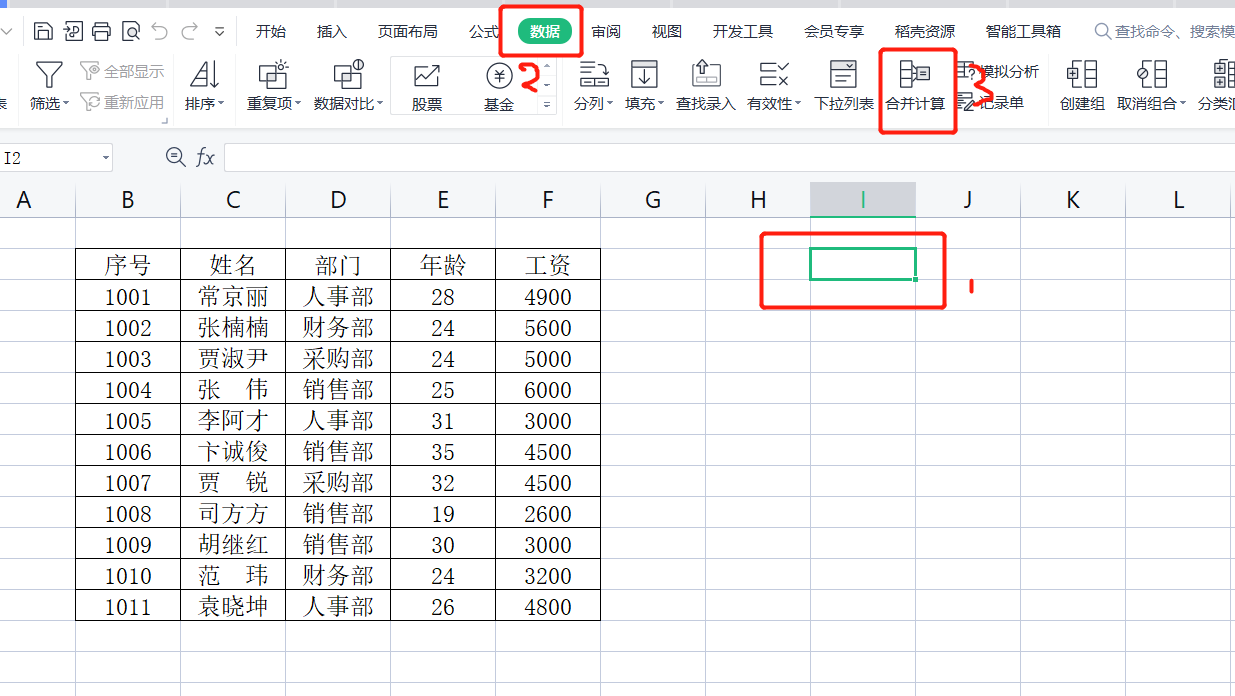Open the 视图 tab
This screenshot has height=696, width=1235.
667,32
